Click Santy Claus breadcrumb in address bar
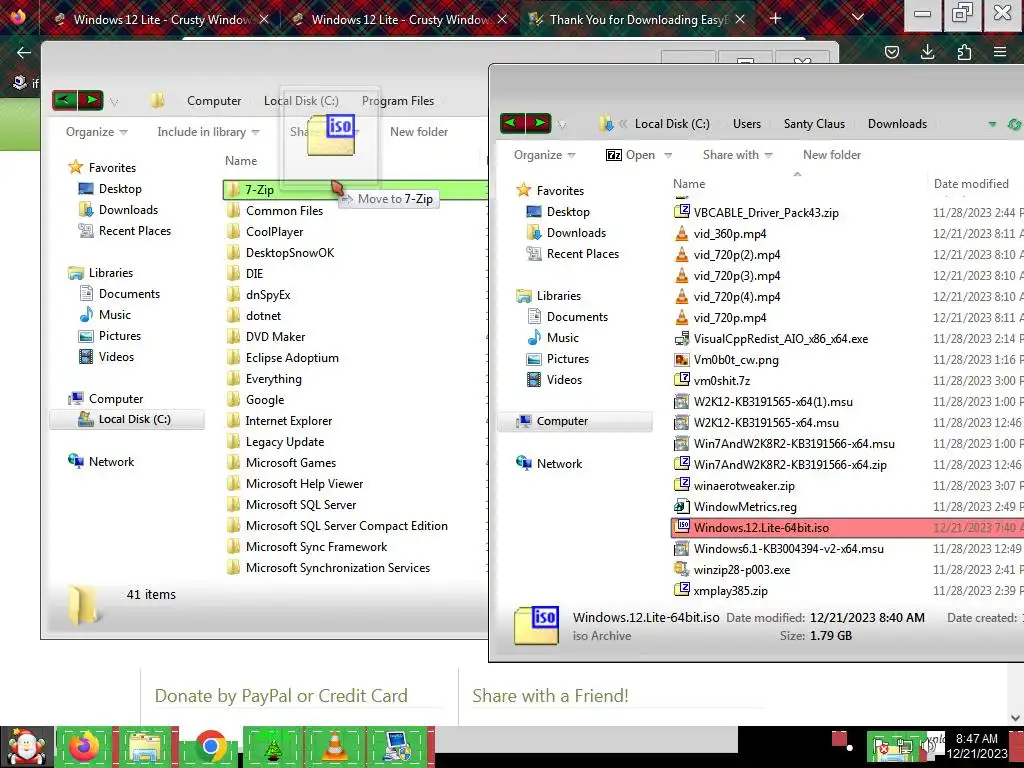Viewport: 1024px width, 768px height. [814, 123]
